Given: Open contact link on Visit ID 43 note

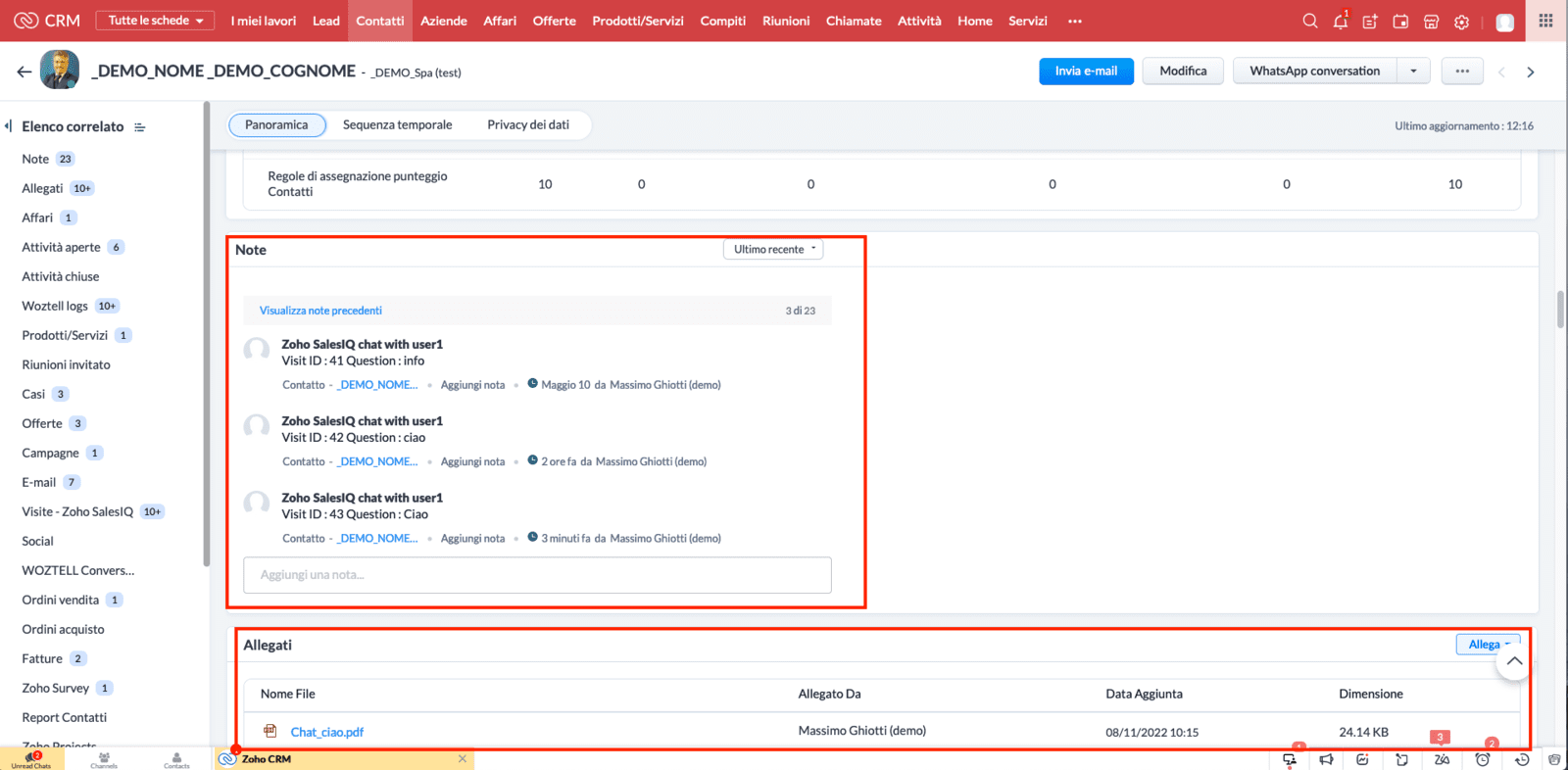Looking at the screenshot, I should point(377,539).
